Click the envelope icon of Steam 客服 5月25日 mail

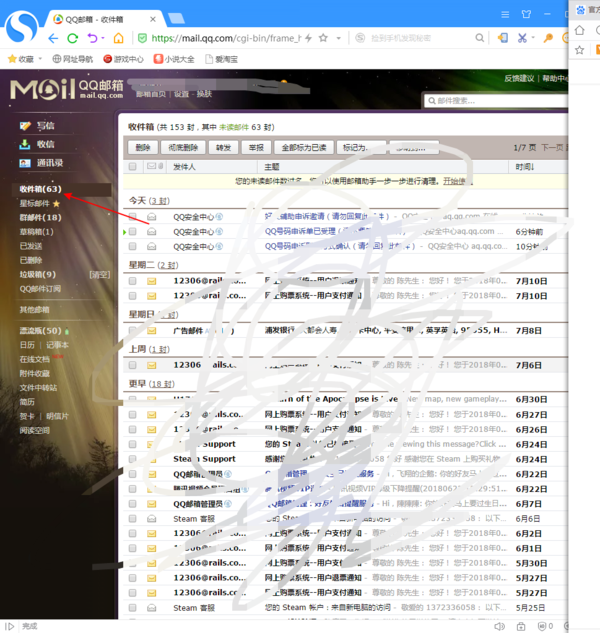tap(151, 608)
